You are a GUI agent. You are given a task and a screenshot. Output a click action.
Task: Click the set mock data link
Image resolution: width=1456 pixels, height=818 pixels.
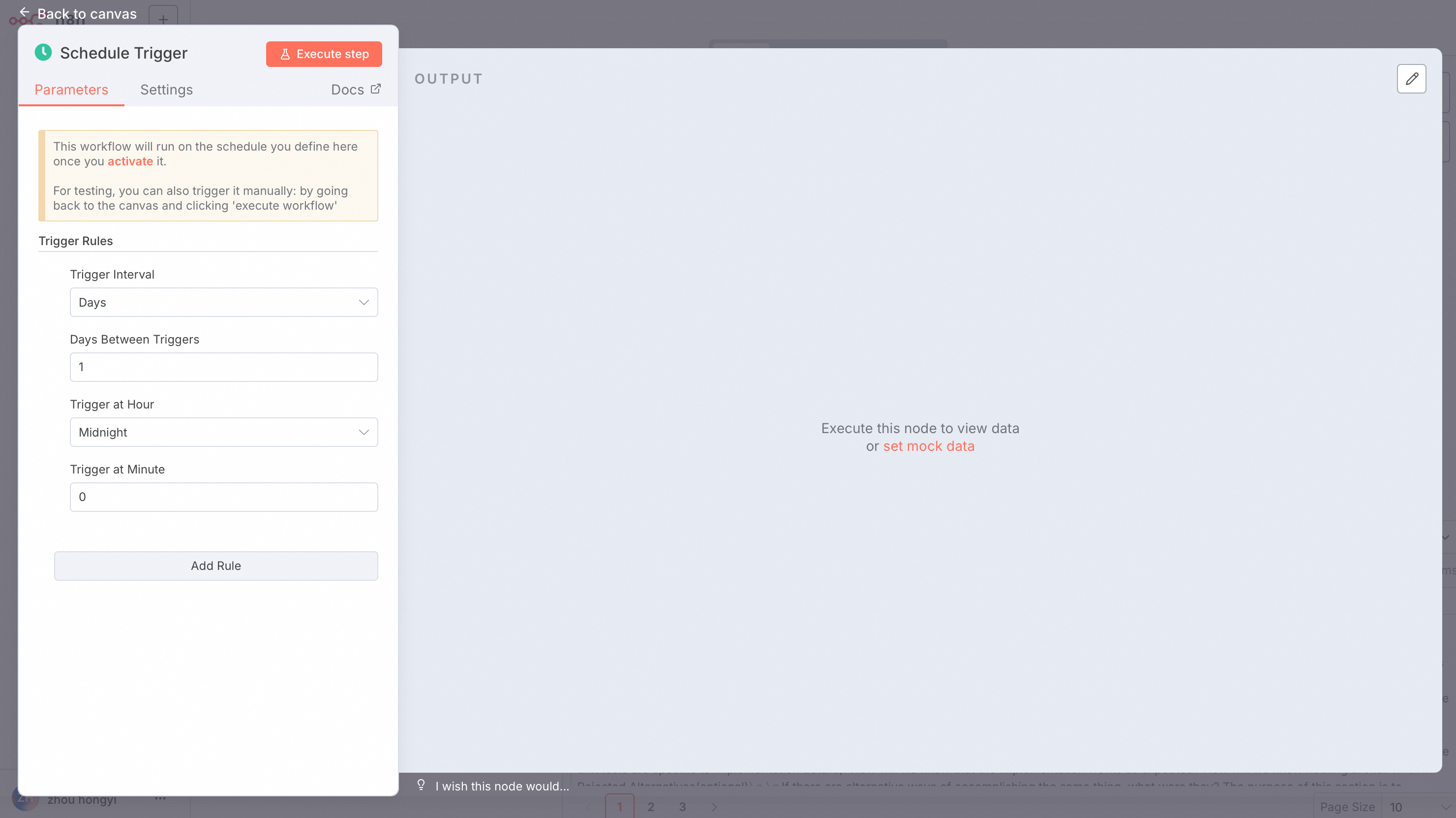pyautogui.click(x=928, y=446)
